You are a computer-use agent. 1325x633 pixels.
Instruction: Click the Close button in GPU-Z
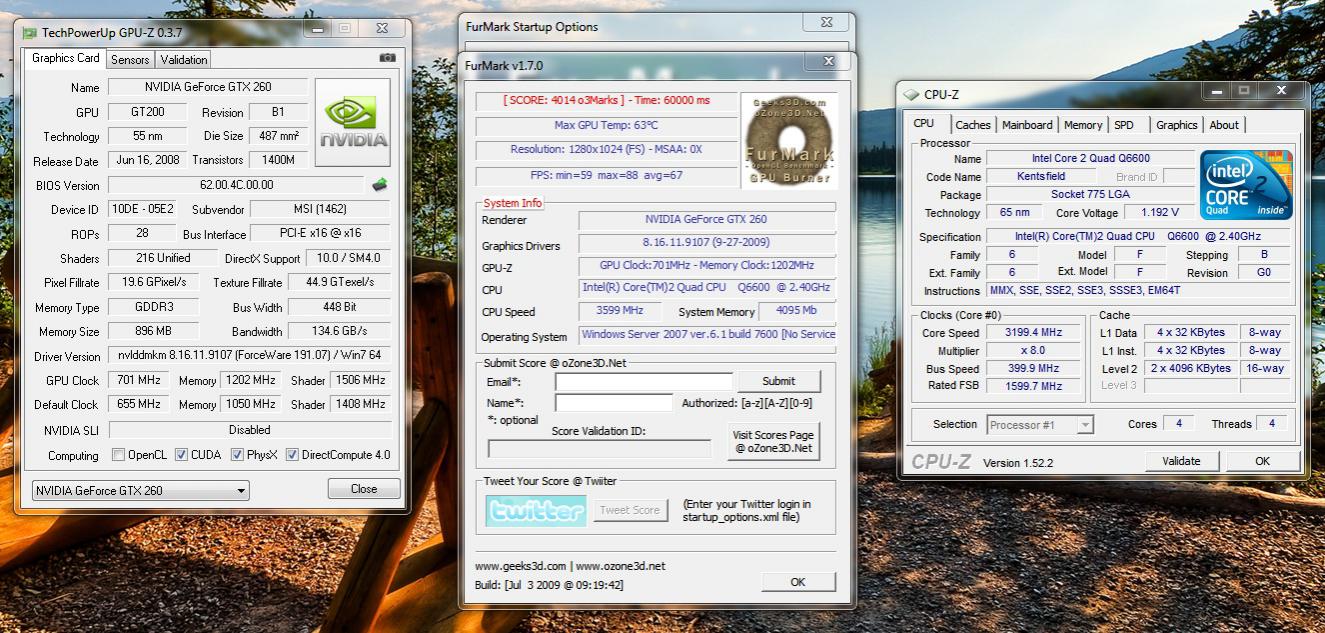coord(364,489)
